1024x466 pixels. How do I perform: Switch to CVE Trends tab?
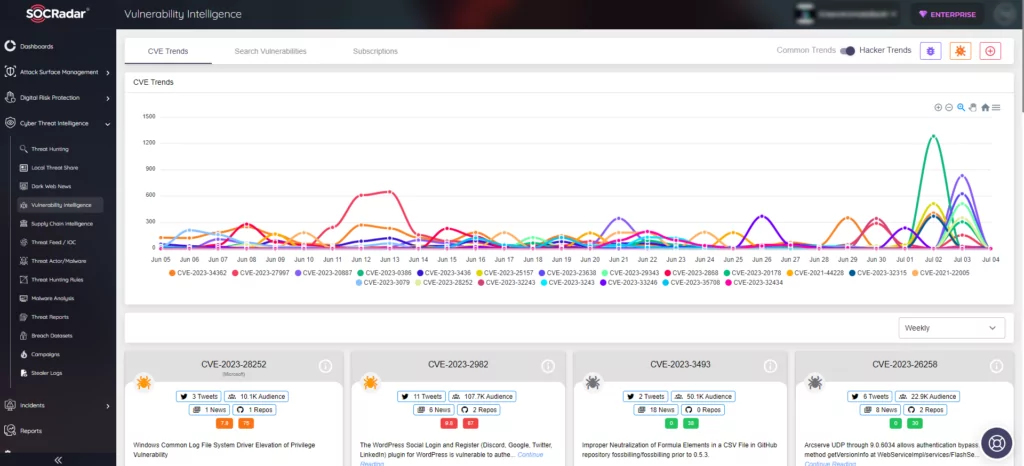tap(168, 51)
